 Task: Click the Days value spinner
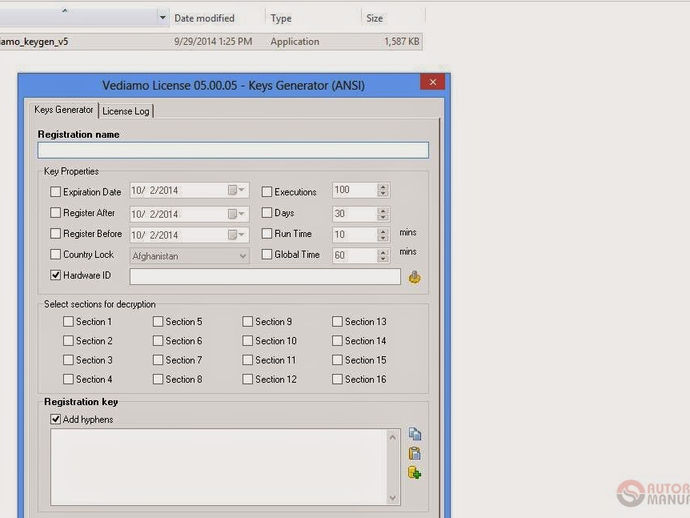[x=383, y=214]
